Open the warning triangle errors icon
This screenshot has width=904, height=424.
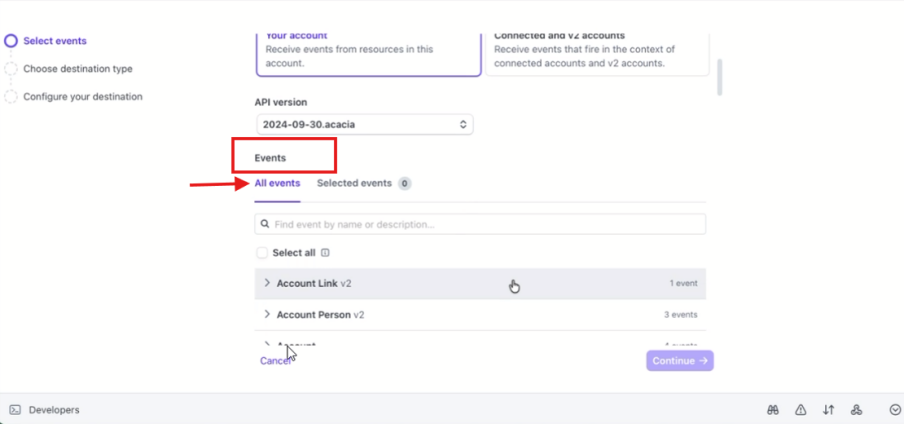pos(801,410)
